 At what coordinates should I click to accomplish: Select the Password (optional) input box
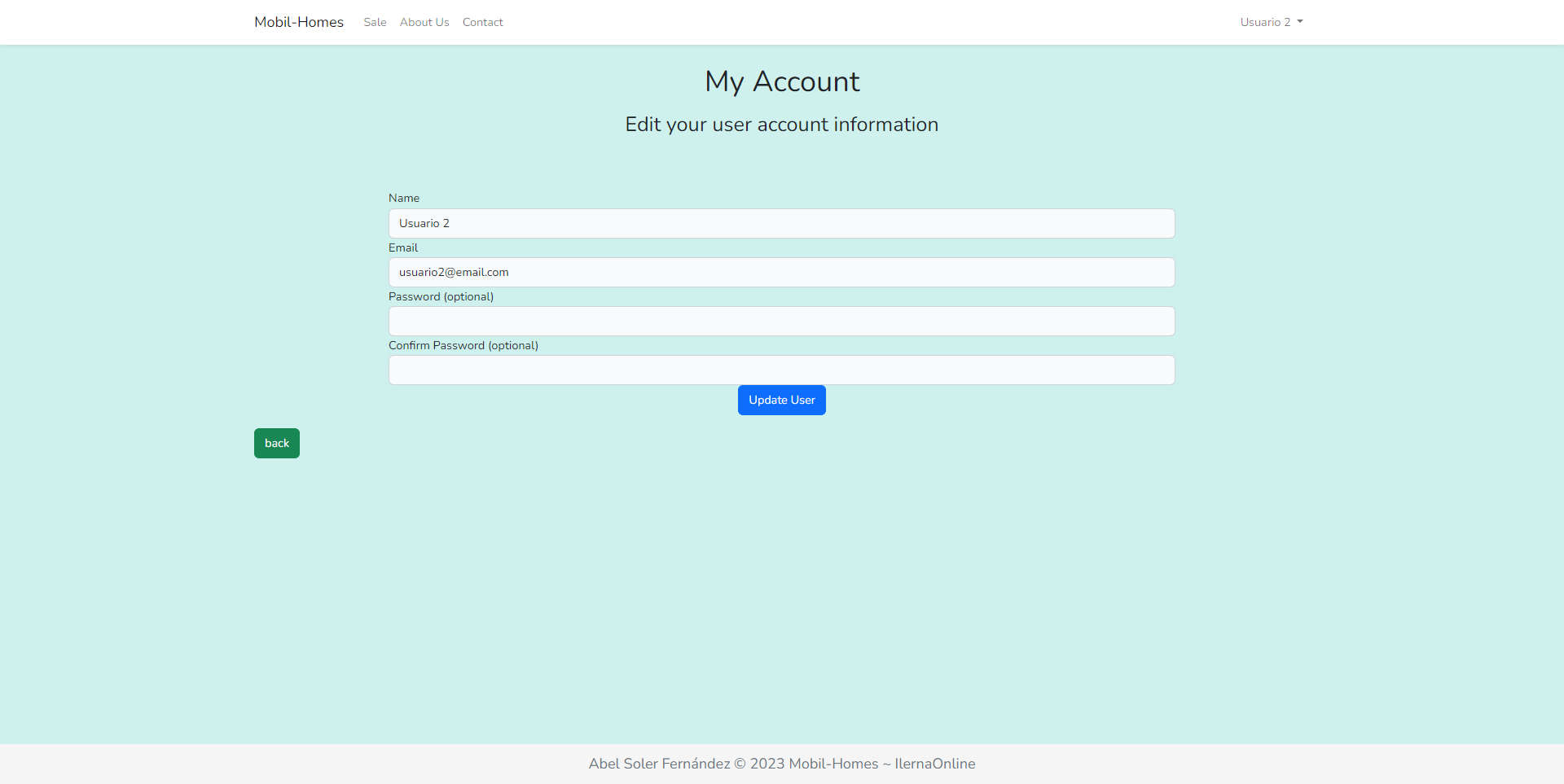pos(781,321)
